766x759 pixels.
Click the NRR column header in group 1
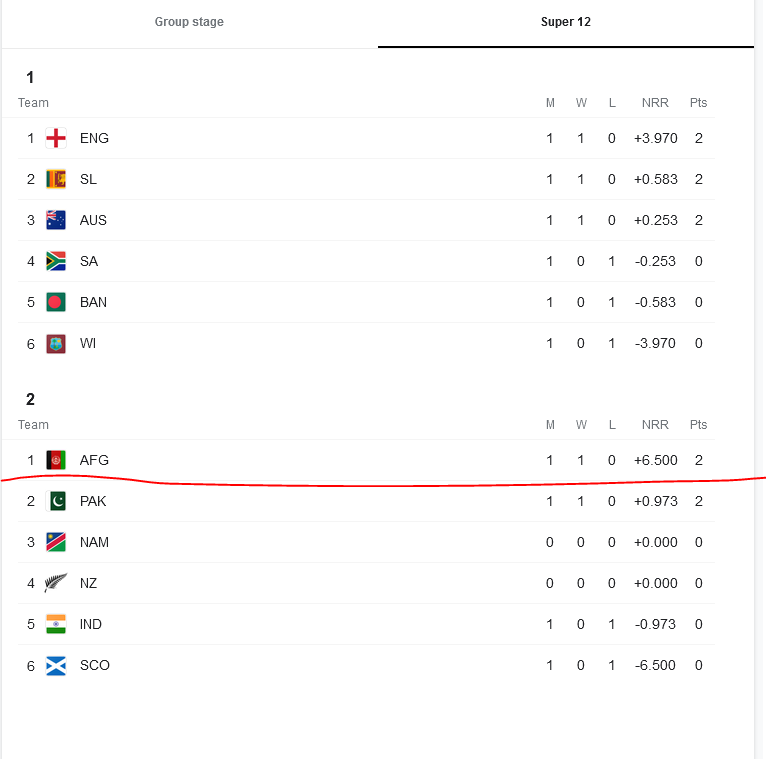(655, 103)
